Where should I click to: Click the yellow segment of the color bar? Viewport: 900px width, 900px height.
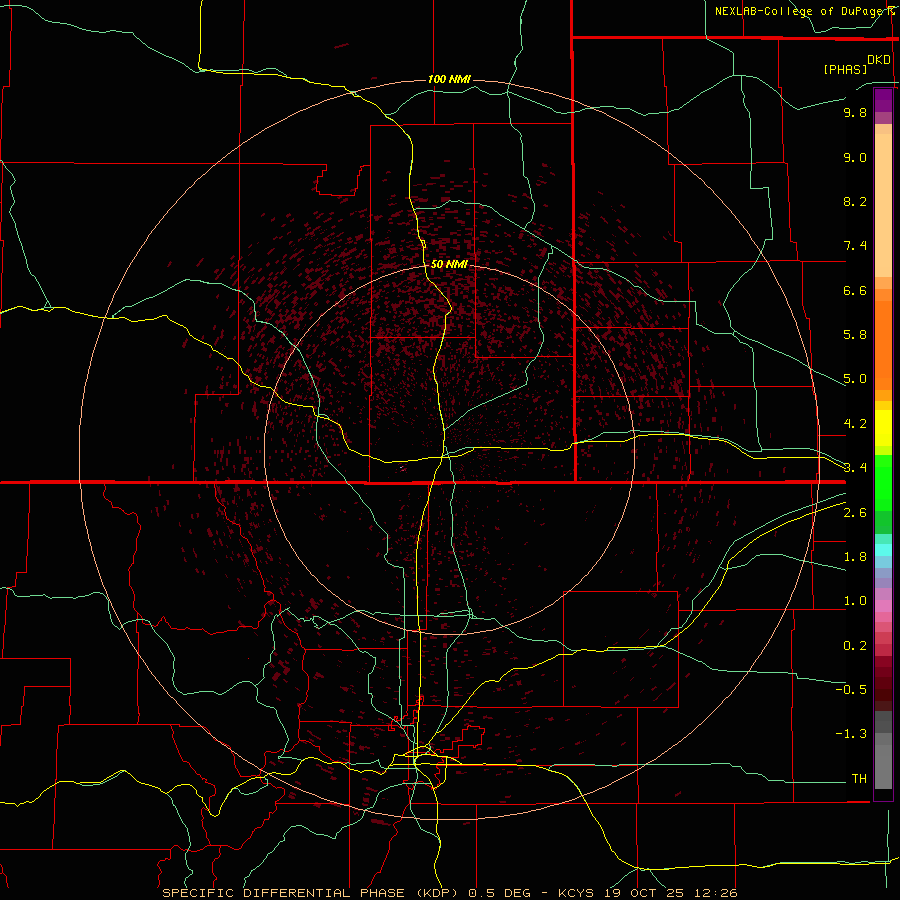(883, 428)
